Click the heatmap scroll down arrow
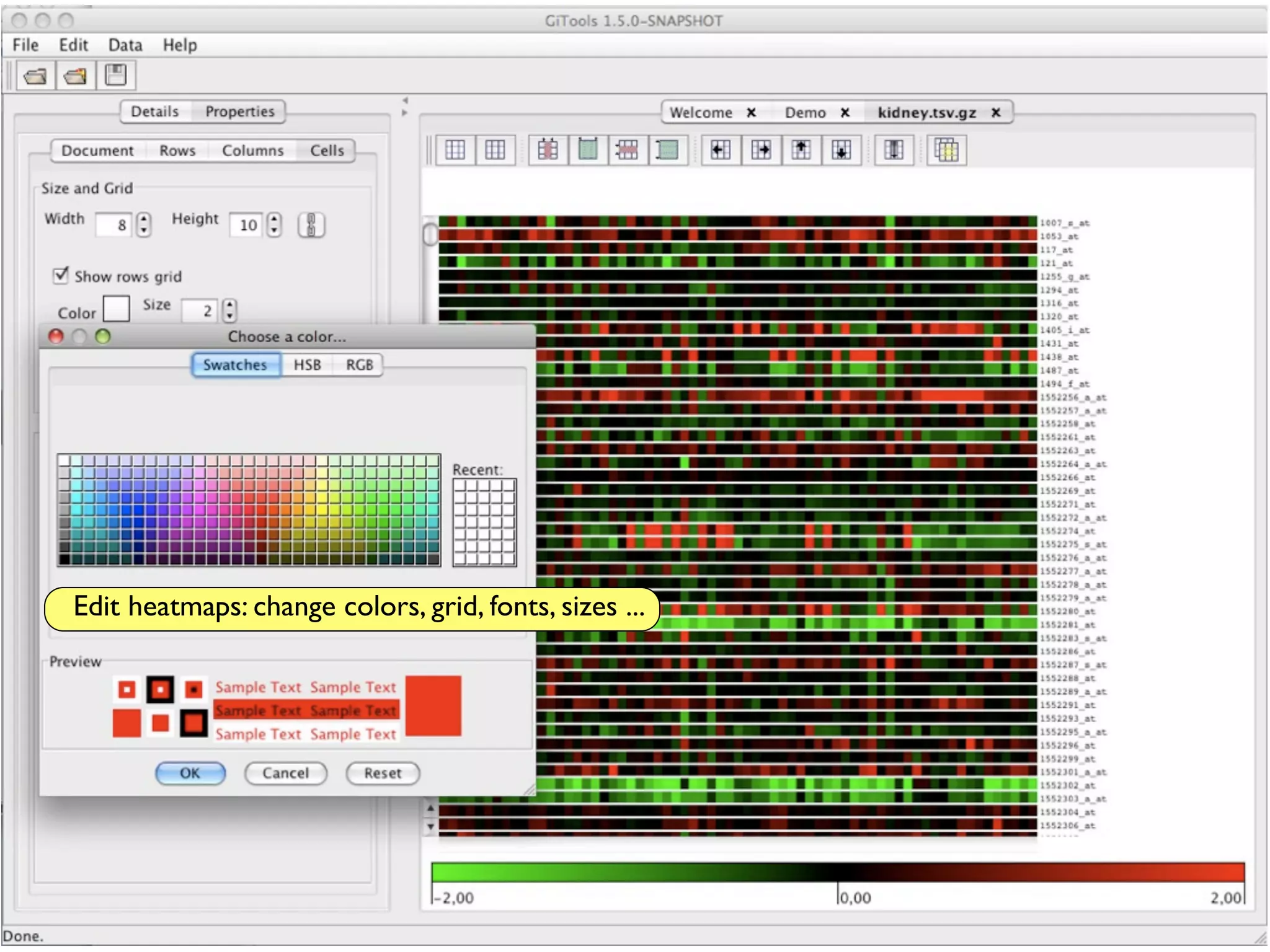 [x=430, y=826]
